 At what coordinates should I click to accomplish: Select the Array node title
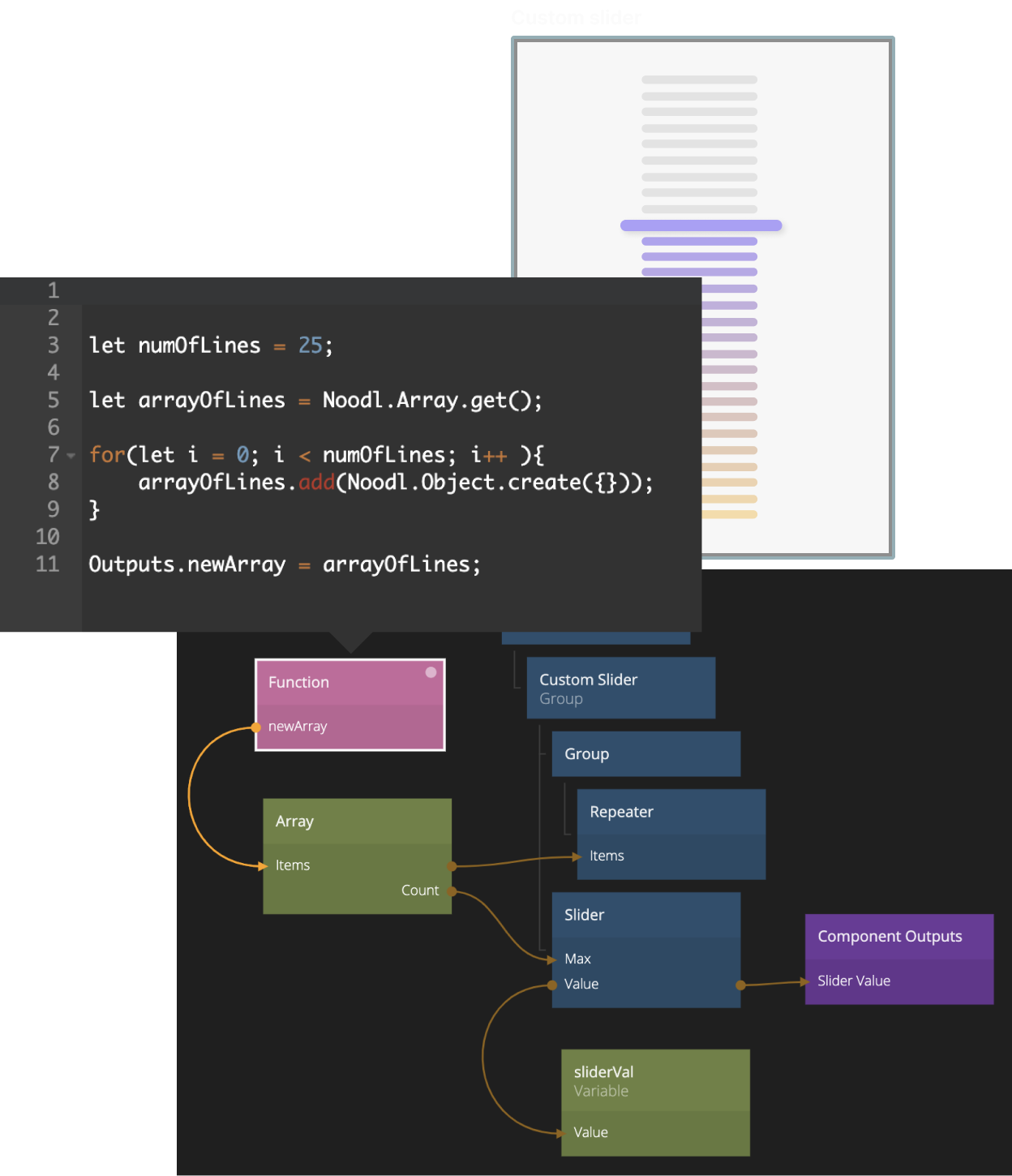295,822
